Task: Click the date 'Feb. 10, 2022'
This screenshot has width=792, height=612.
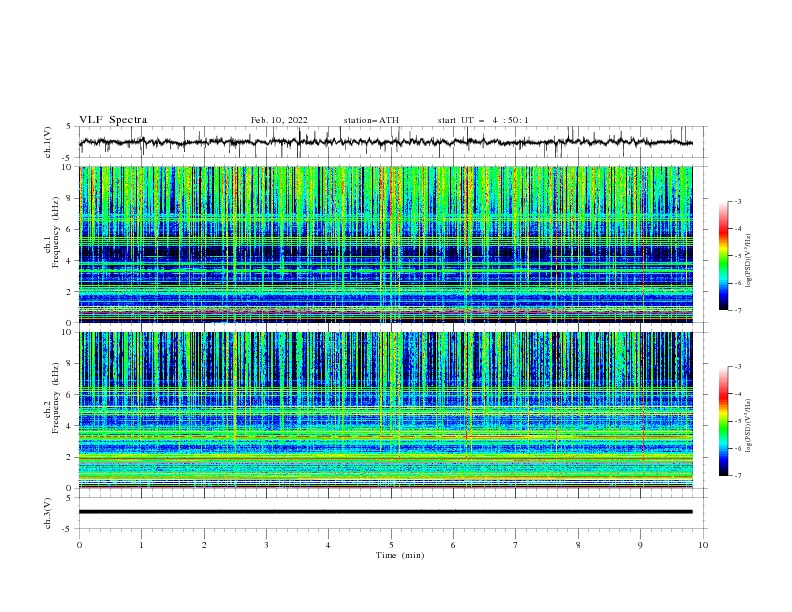Action: (x=279, y=120)
